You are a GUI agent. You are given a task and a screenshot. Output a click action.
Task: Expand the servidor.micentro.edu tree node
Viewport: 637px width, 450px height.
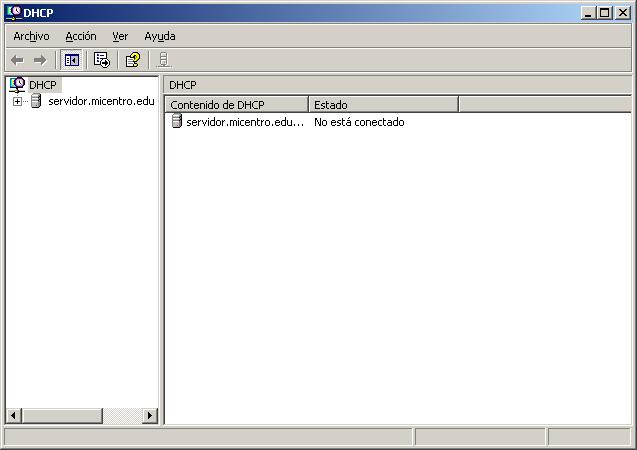(x=17, y=101)
